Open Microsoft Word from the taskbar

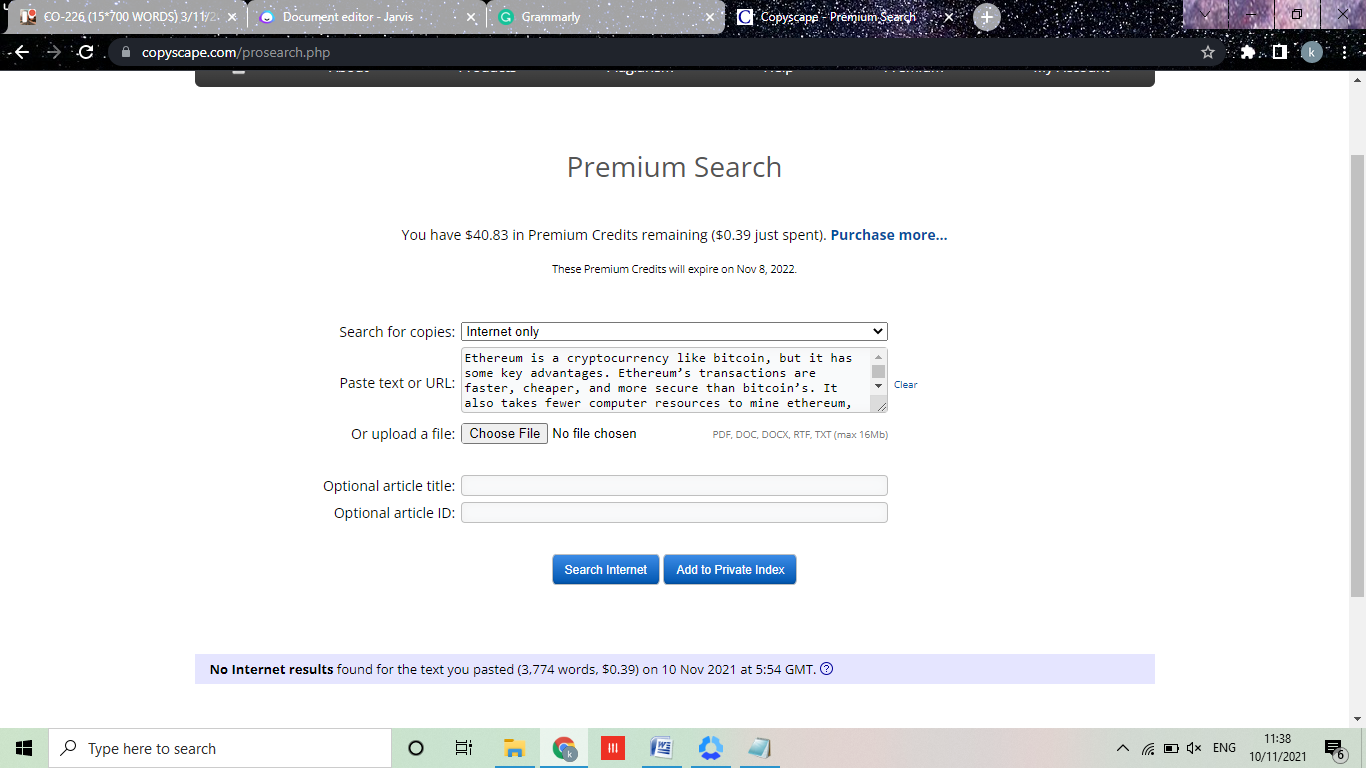coord(662,748)
